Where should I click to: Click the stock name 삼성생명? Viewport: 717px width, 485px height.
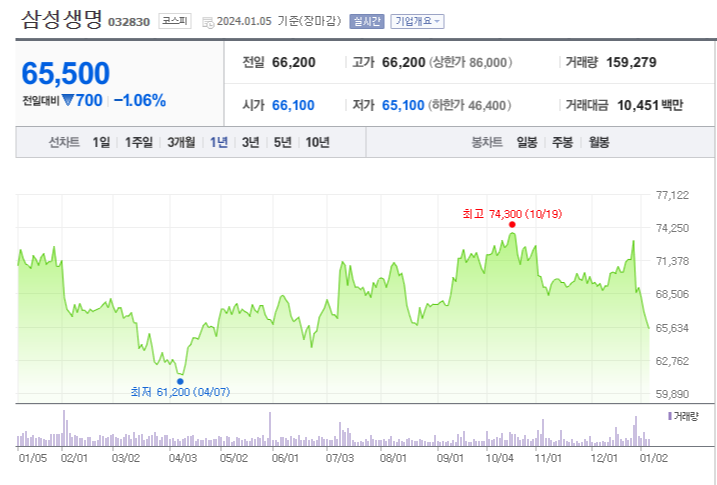pyautogui.click(x=62, y=20)
